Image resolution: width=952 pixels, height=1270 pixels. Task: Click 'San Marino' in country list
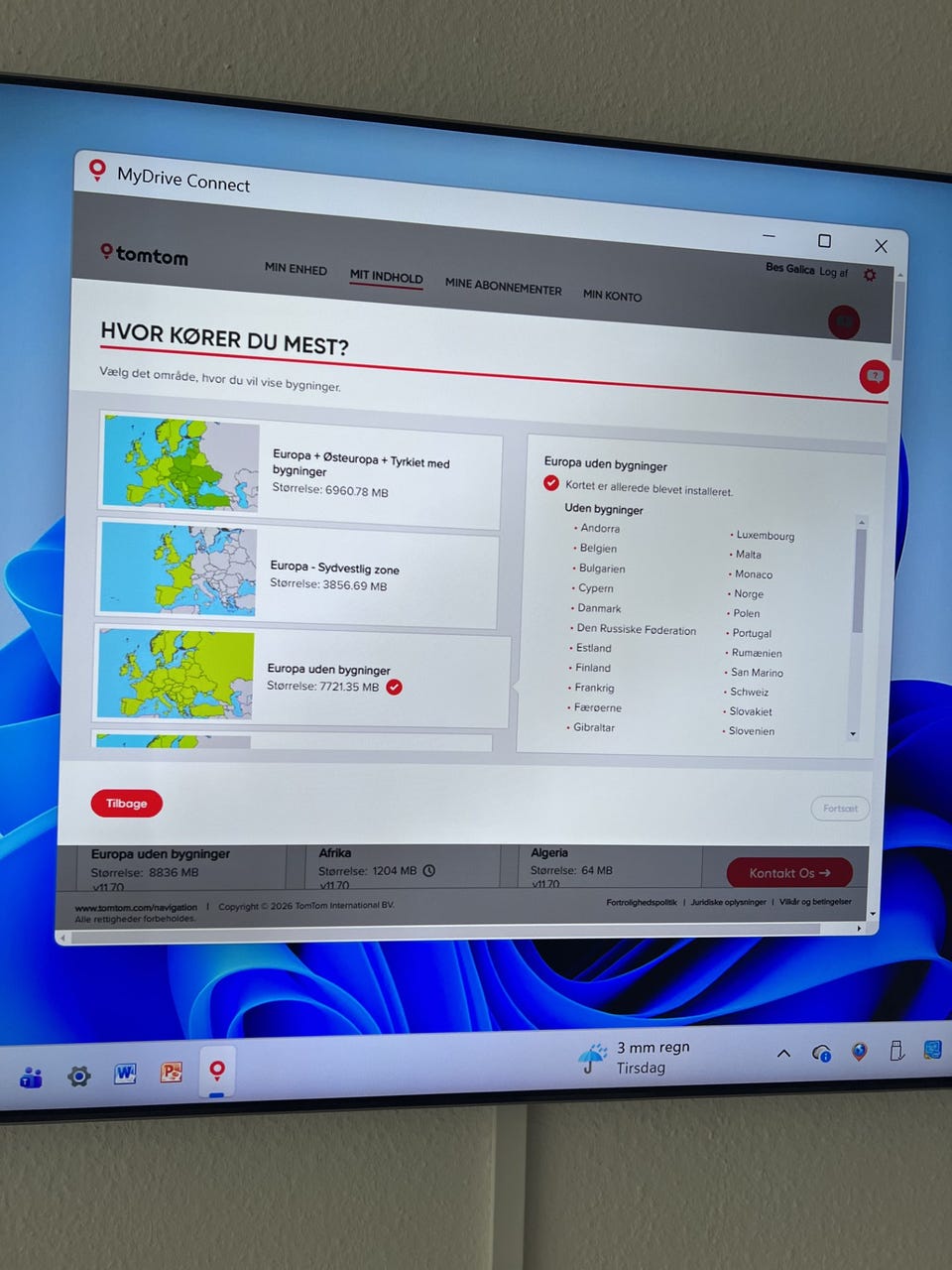point(757,672)
